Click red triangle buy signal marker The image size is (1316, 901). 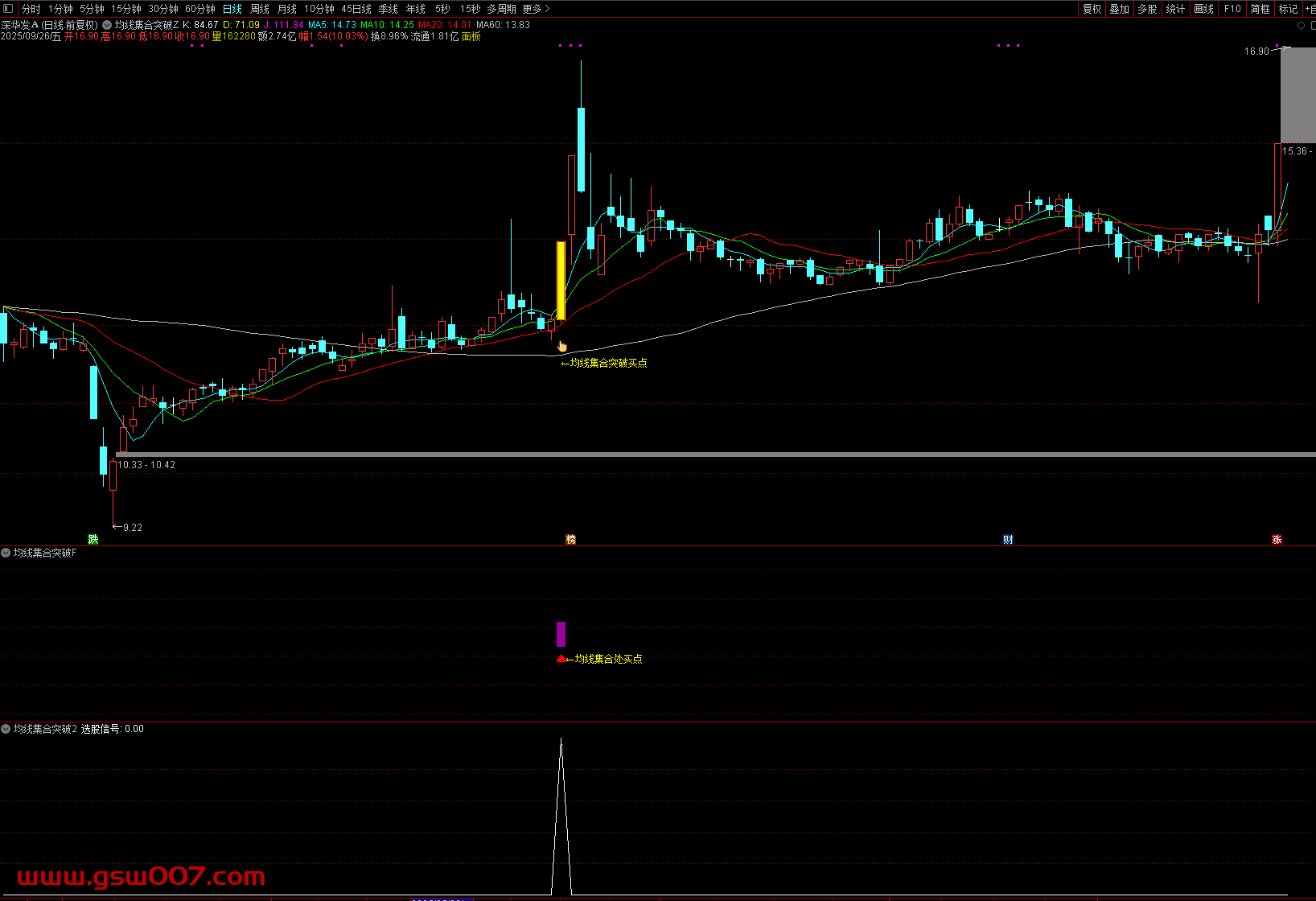click(561, 659)
